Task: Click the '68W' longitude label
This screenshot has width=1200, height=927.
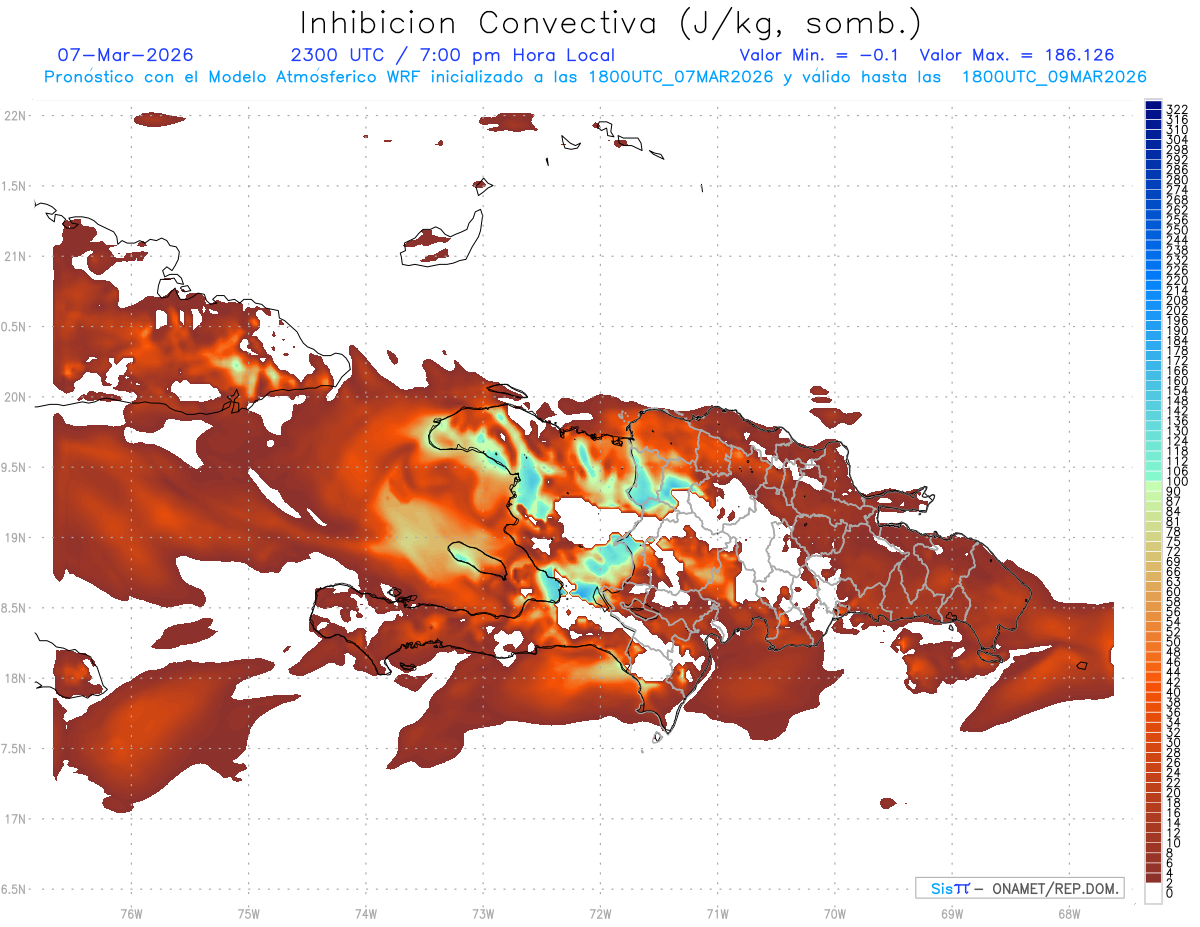Action: (1069, 913)
